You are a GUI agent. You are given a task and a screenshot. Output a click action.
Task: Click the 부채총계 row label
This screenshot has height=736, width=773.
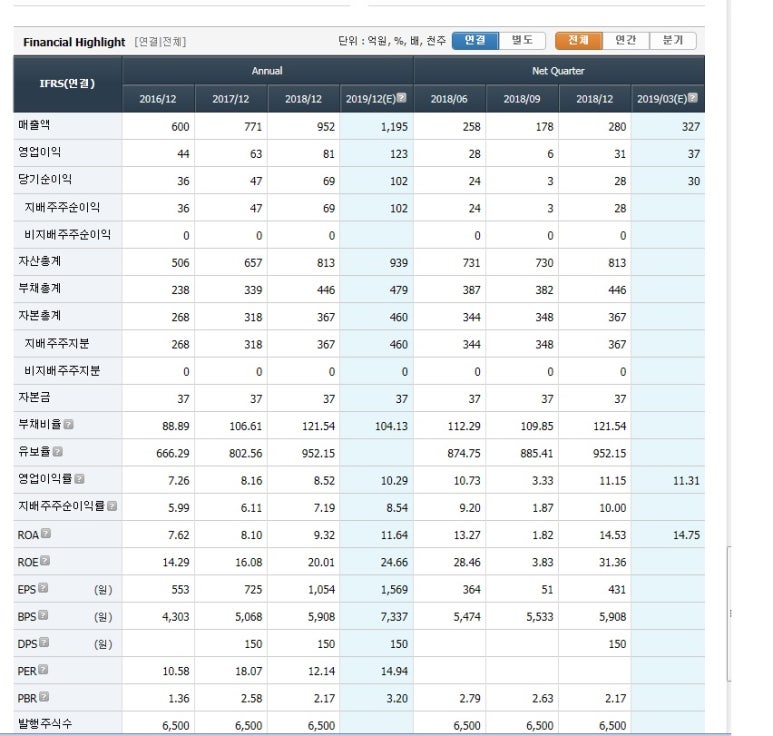coord(39,288)
